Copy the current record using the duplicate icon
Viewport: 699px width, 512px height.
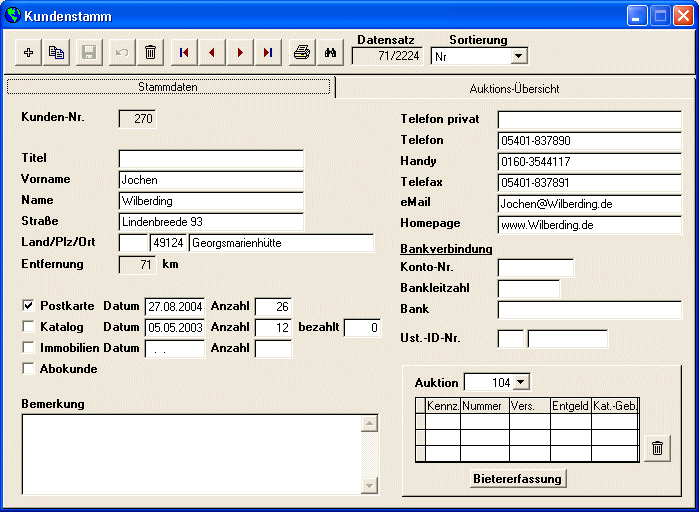click(x=56, y=53)
